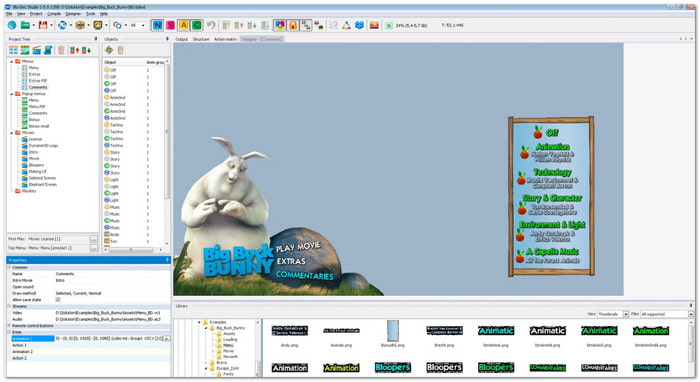Toggle the padlock lock-objects icon
This screenshot has width=700, height=382.
coord(293,25)
